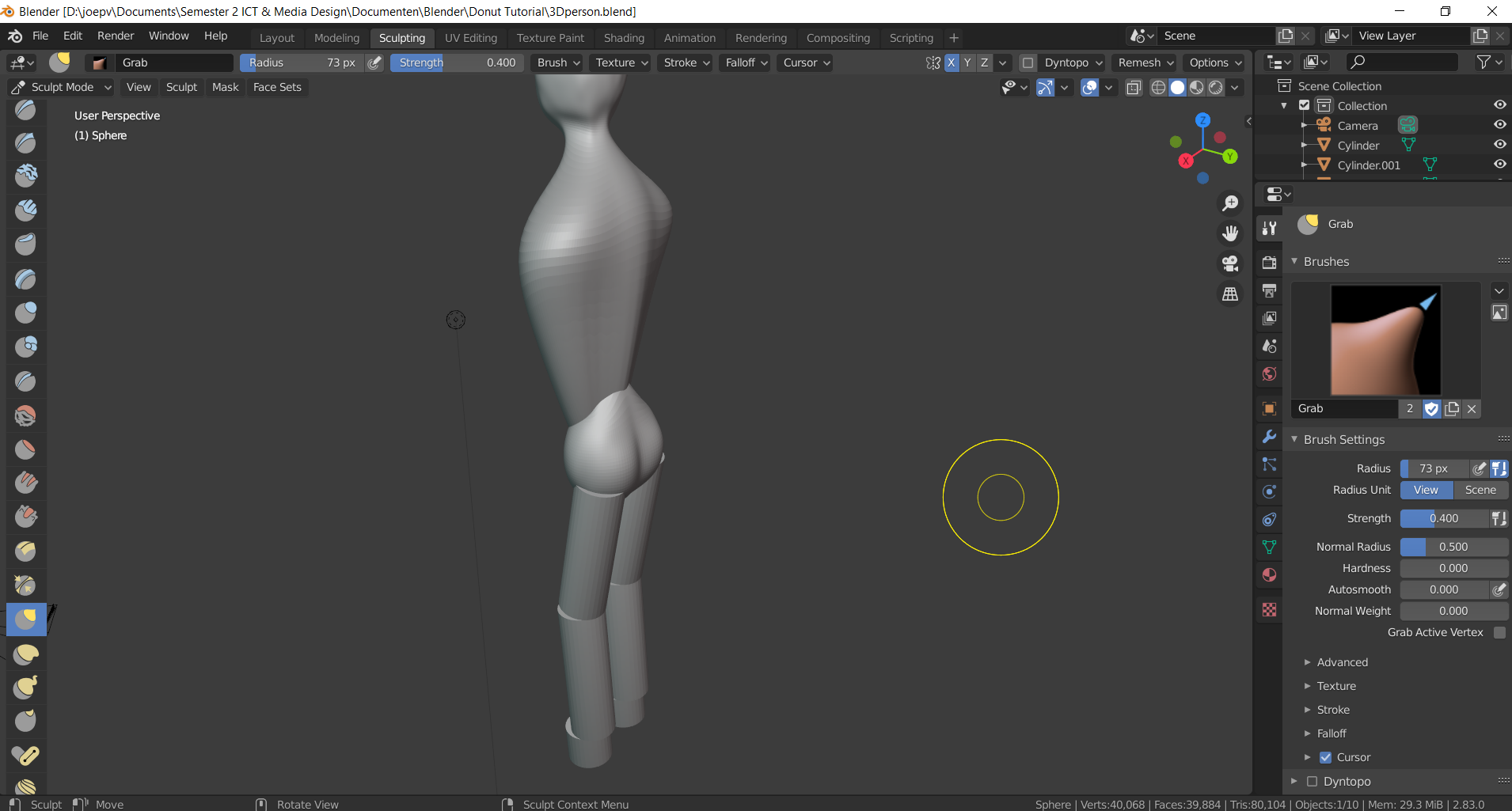Open the Stroke dropdown in header
Viewport: 1512px width, 811px height.
(x=686, y=63)
